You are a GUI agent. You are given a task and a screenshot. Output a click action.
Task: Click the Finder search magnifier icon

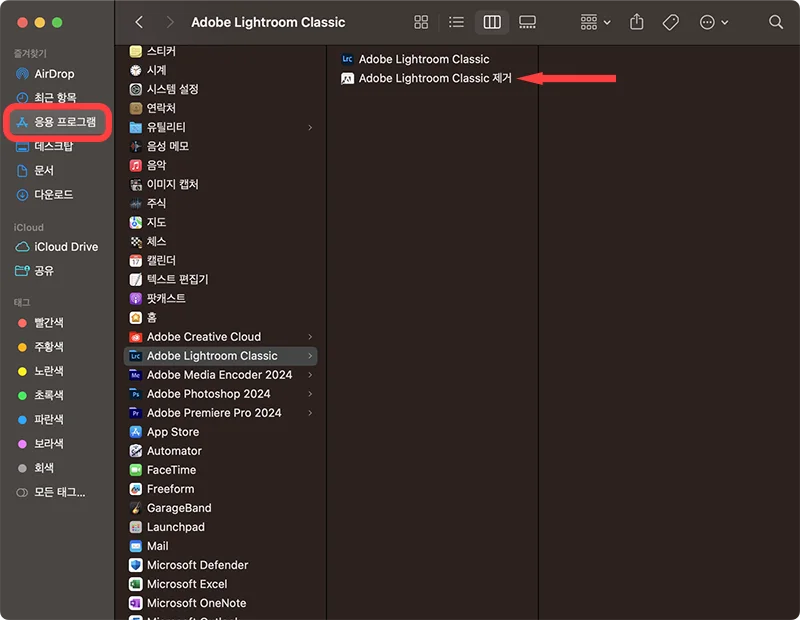point(776,22)
